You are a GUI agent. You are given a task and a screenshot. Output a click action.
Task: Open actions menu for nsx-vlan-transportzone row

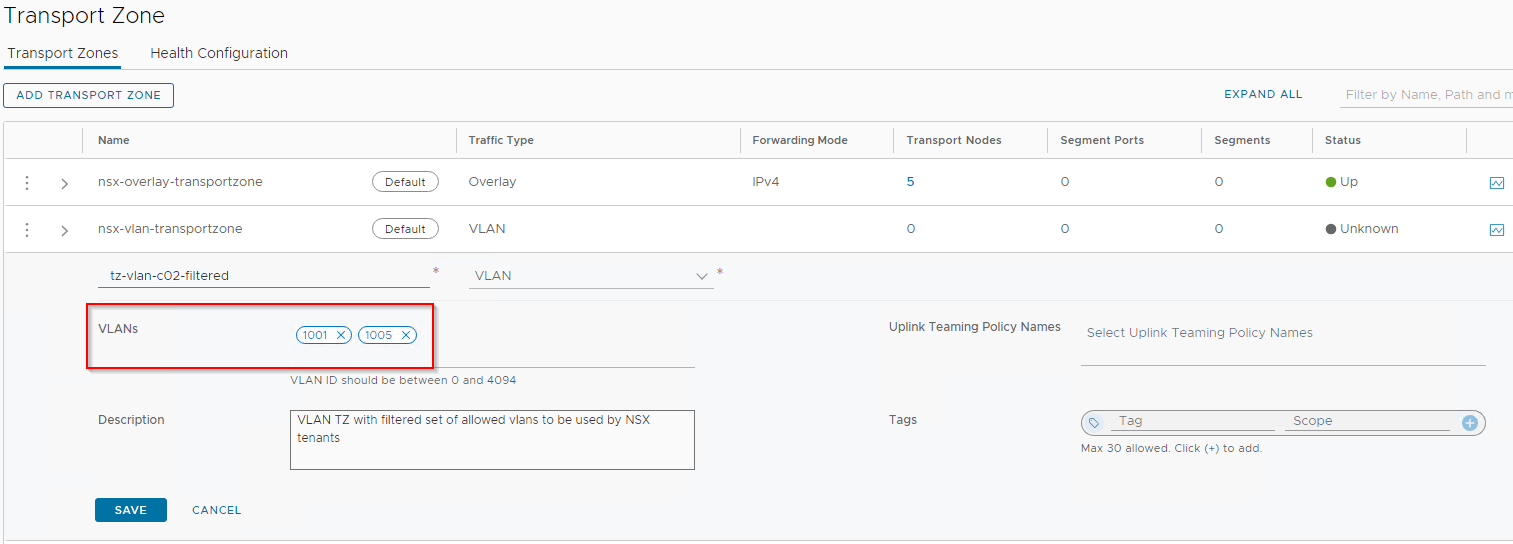pyautogui.click(x=27, y=230)
